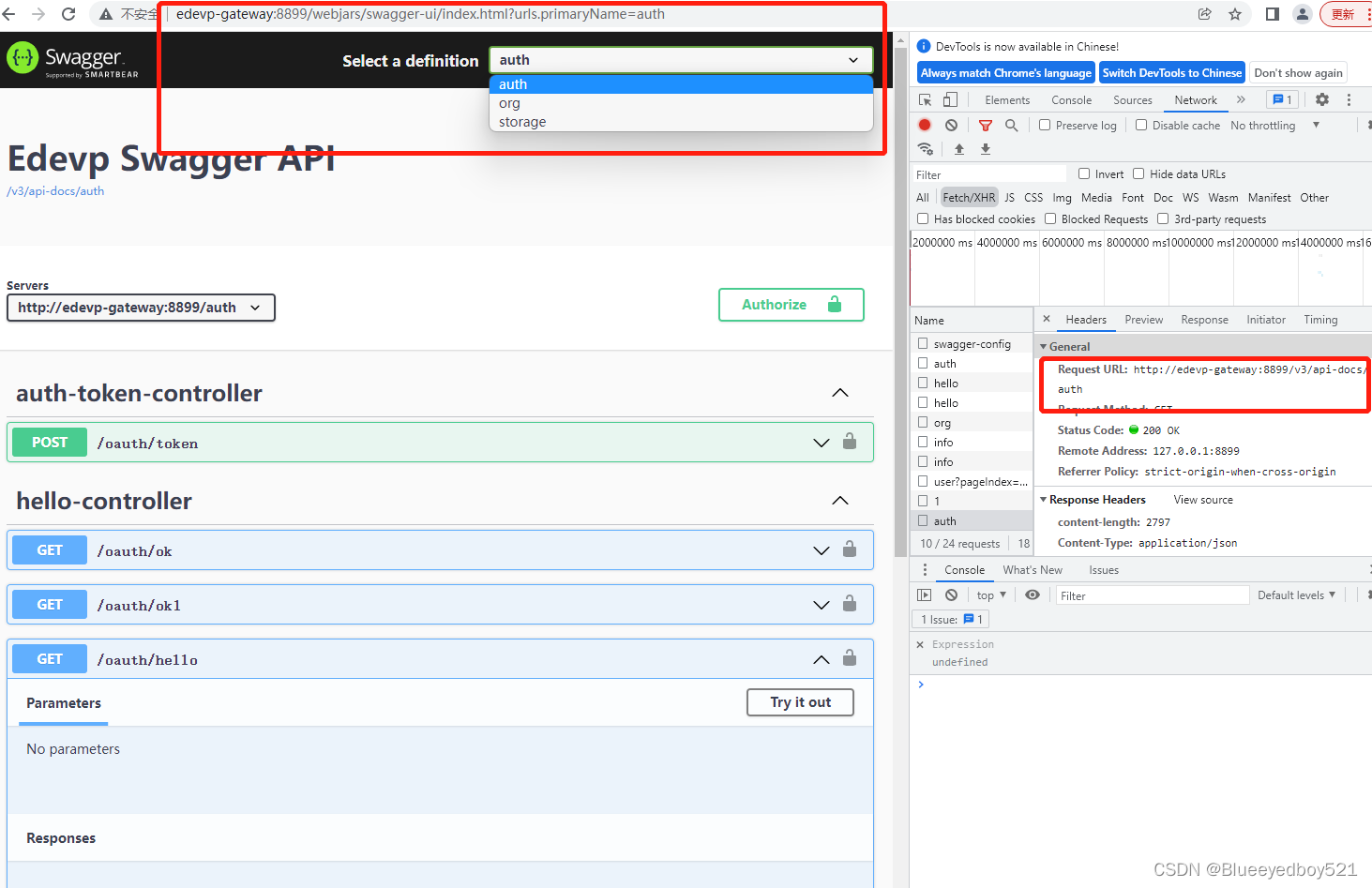This screenshot has width=1372, height=888.
Task: Check the Invert filter checkbox
Action: [1084, 173]
